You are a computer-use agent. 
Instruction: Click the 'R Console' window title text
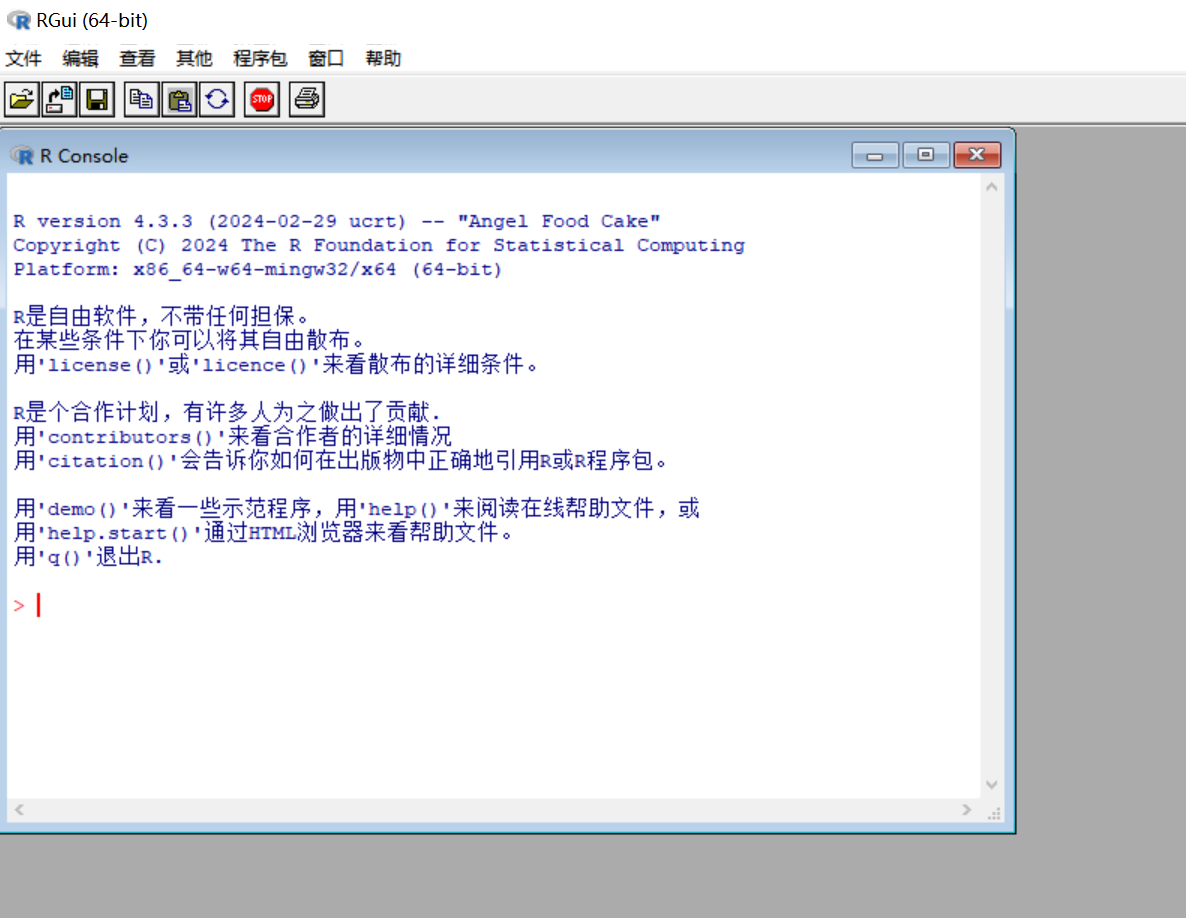coord(84,156)
